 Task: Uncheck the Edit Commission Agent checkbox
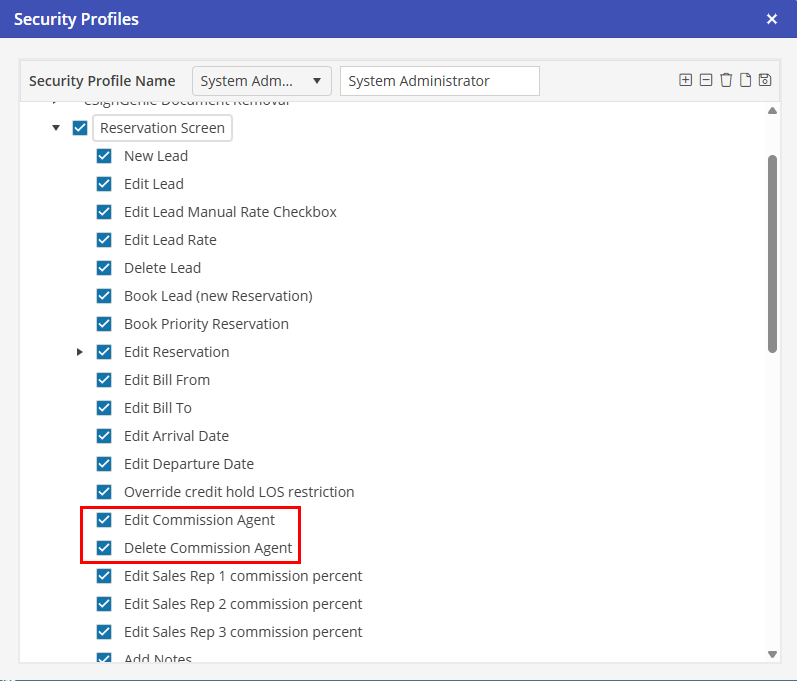pos(104,520)
